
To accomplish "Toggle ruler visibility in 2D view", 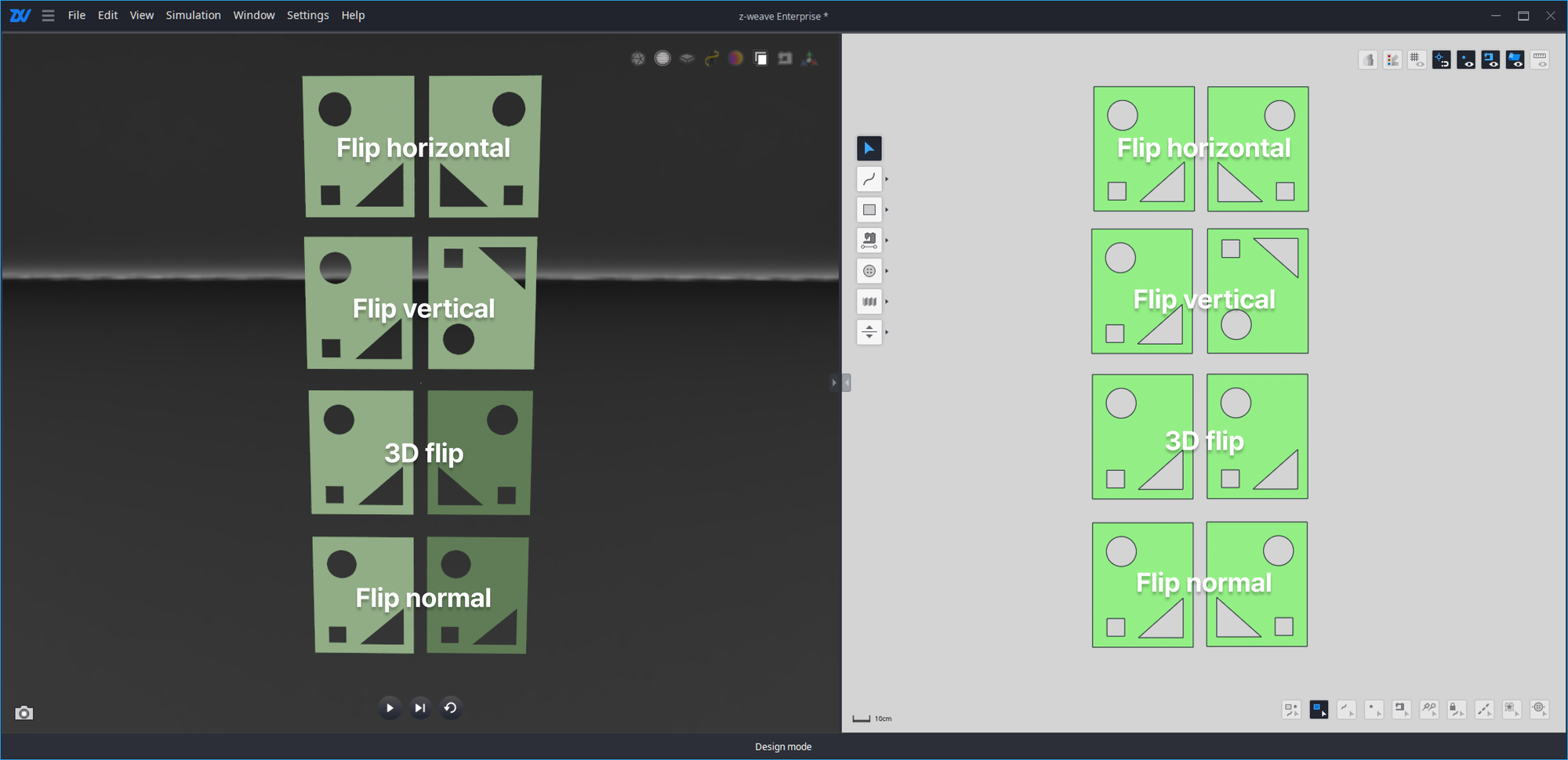I will 1540,60.
